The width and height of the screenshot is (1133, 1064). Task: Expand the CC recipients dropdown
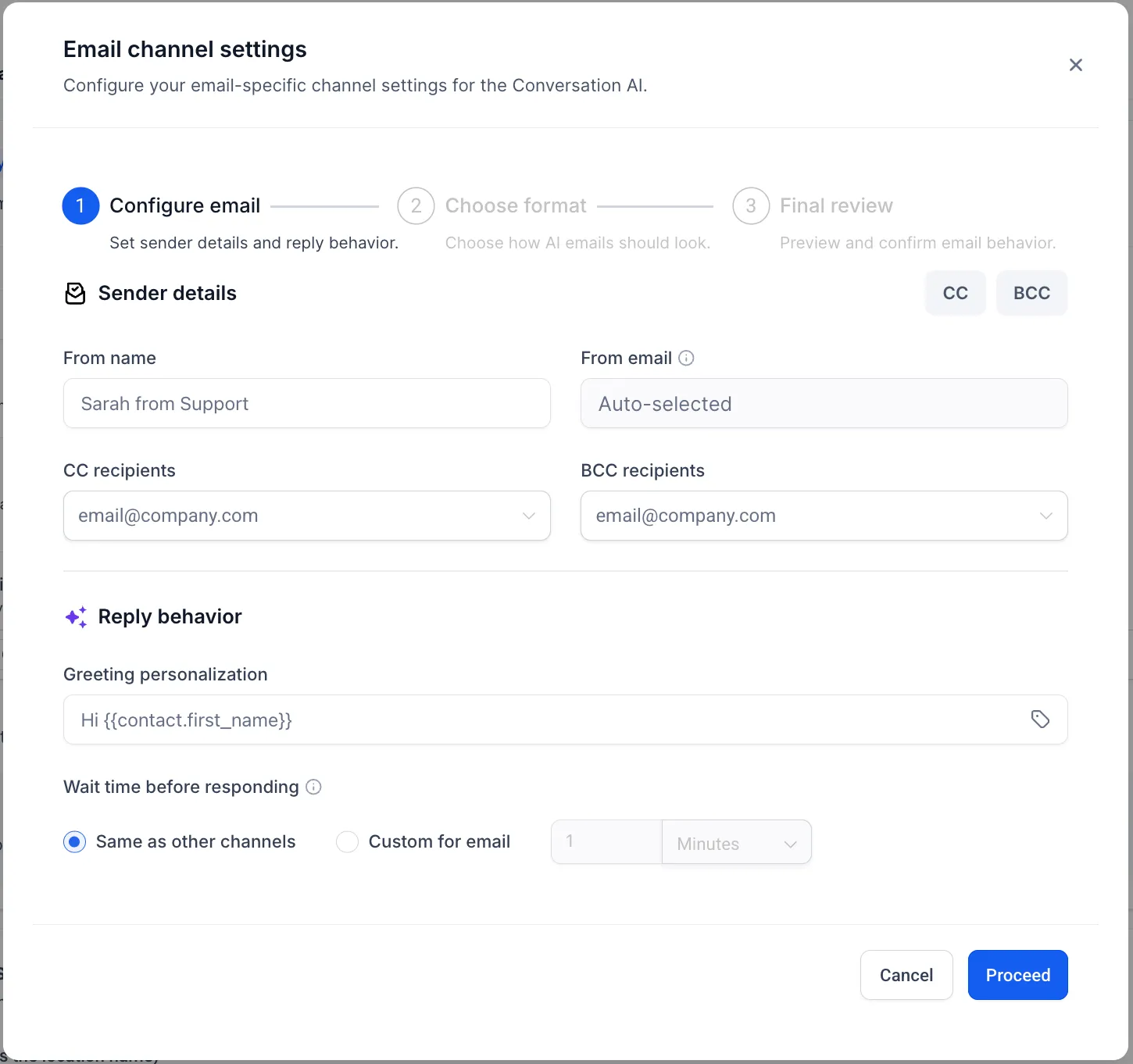pyautogui.click(x=528, y=516)
